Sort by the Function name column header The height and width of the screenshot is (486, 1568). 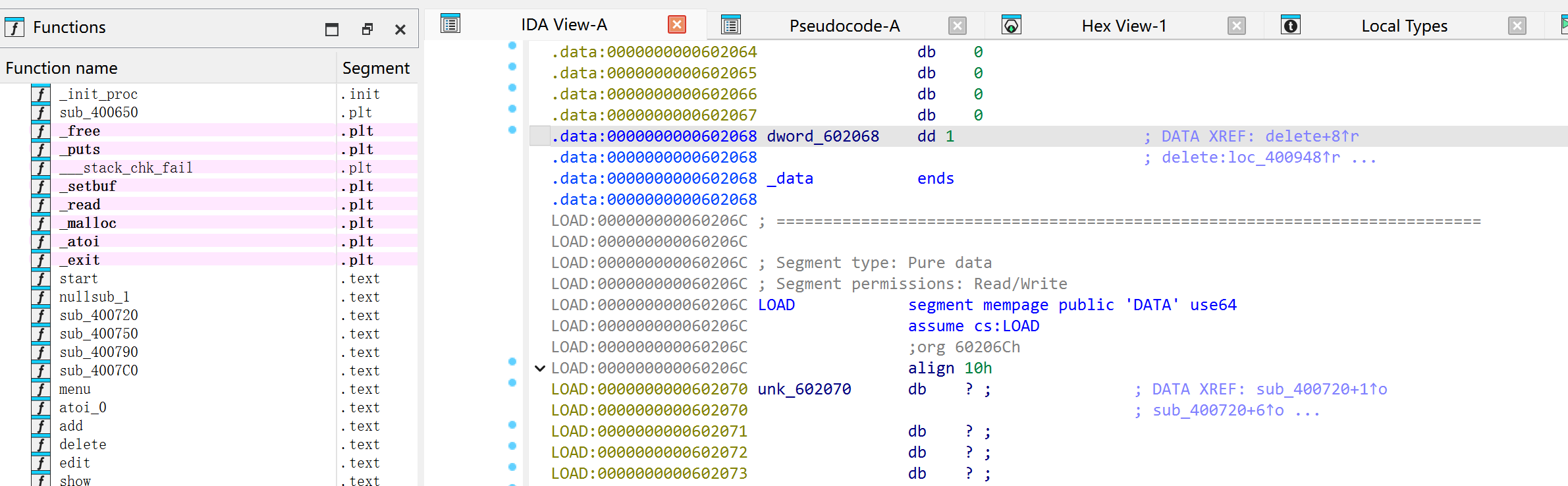tap(168, 68)
